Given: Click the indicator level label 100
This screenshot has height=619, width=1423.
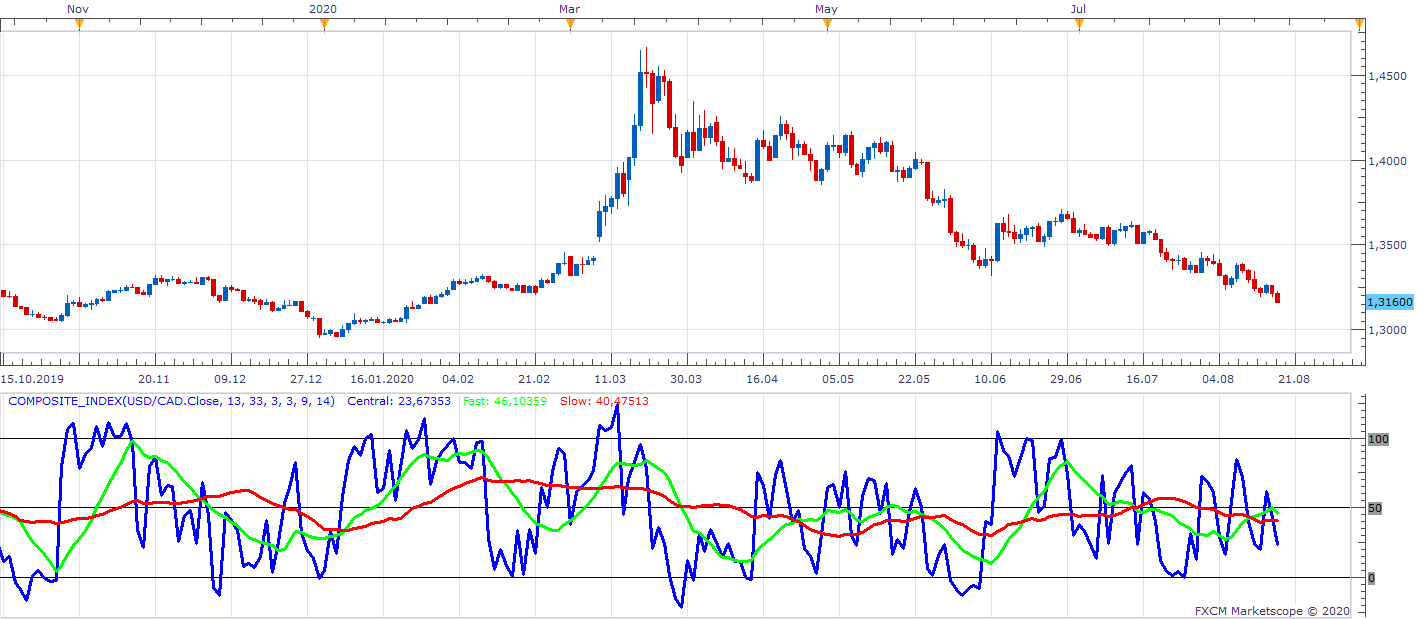Looking at the screenshot, I should click(1378, 439).
